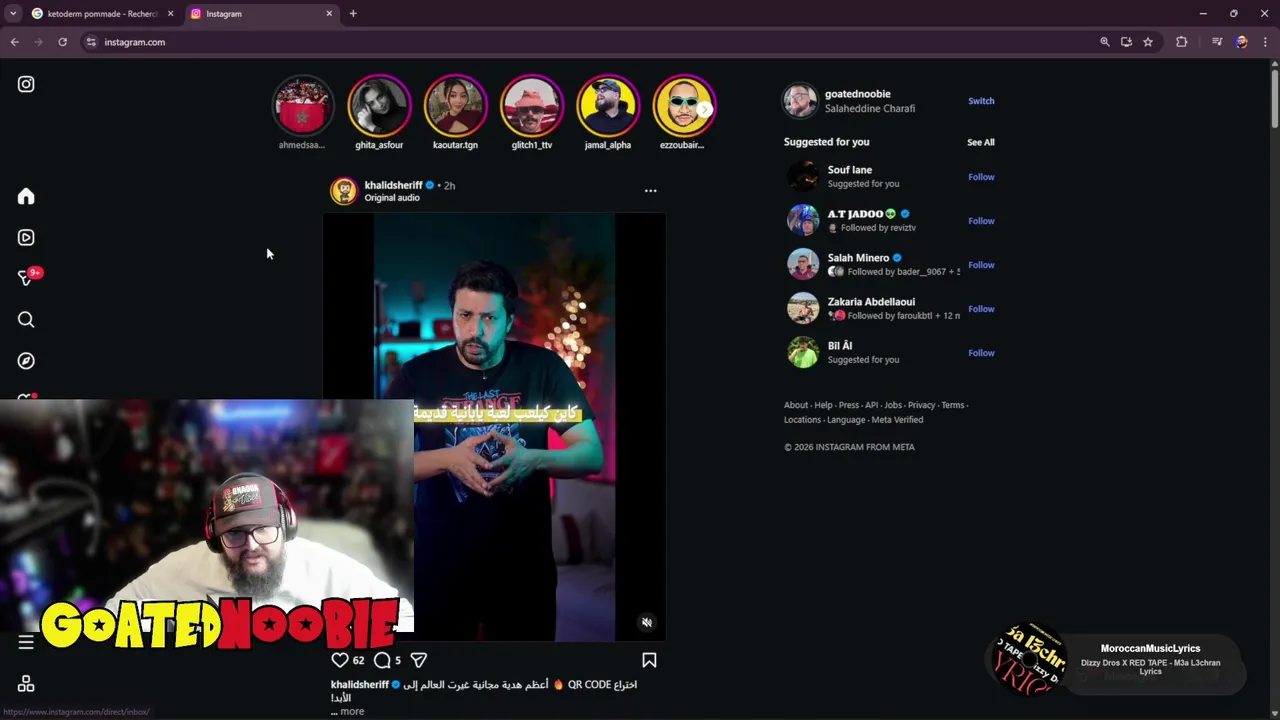Open the Reels icon in sidebar
This screenshot has height=720, width=1280.
pos(26,238)
